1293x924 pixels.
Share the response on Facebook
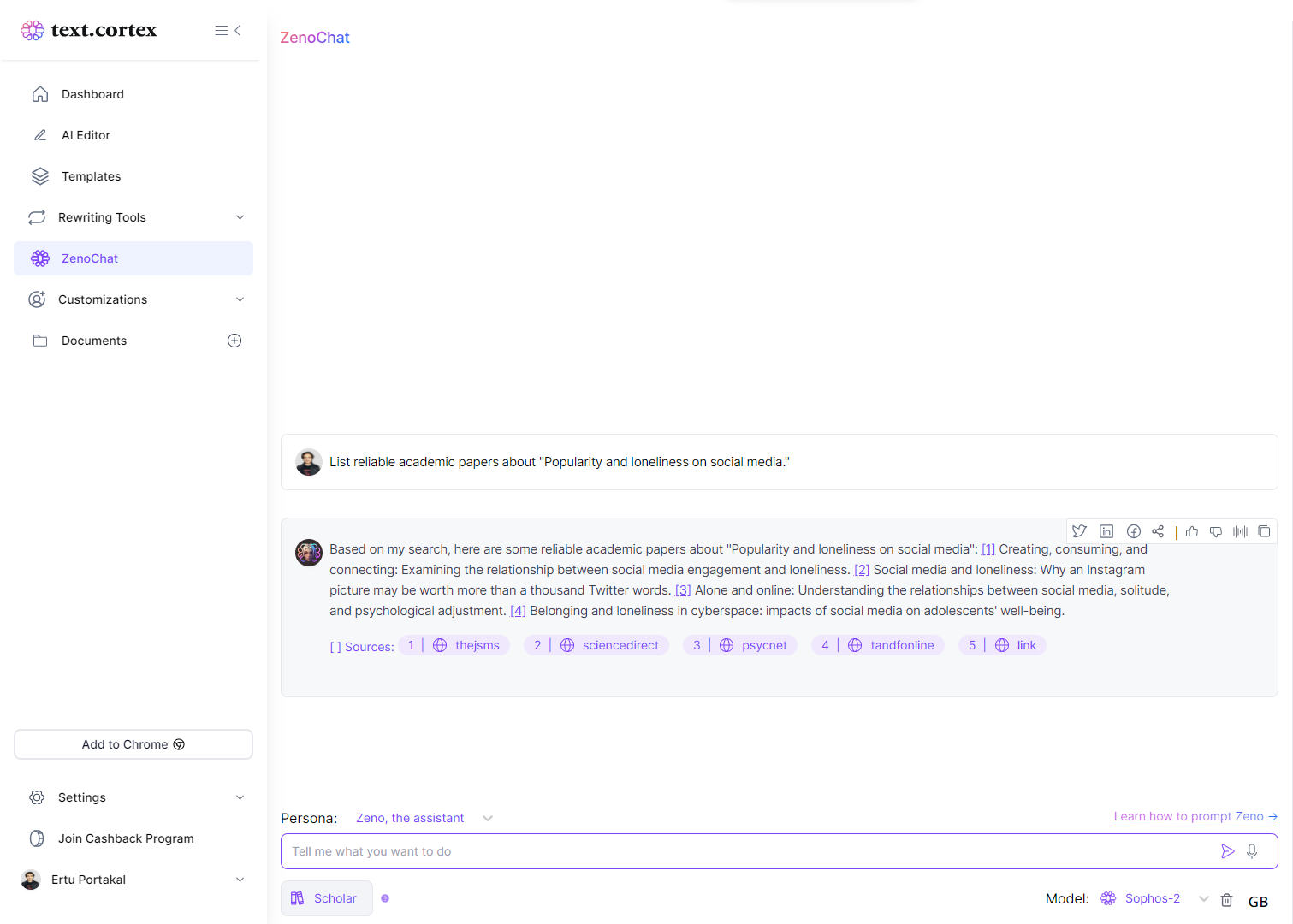[1134, 531]
